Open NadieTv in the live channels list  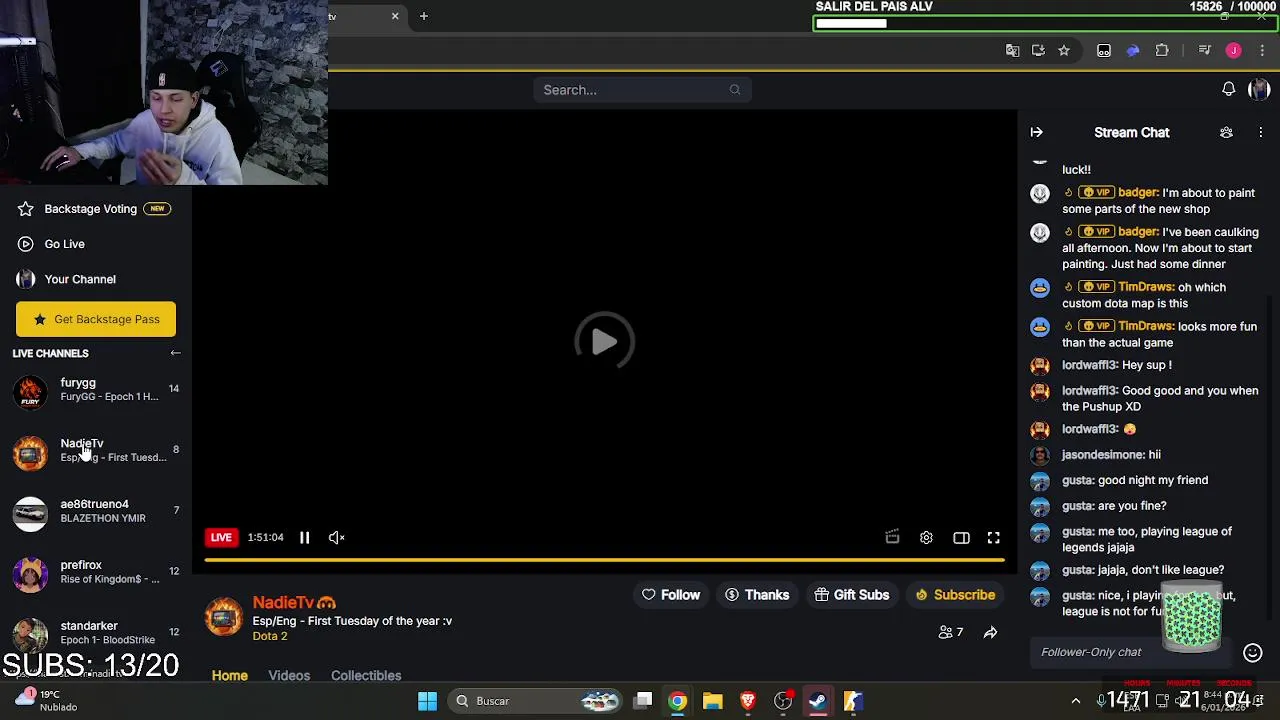(96, 451)
